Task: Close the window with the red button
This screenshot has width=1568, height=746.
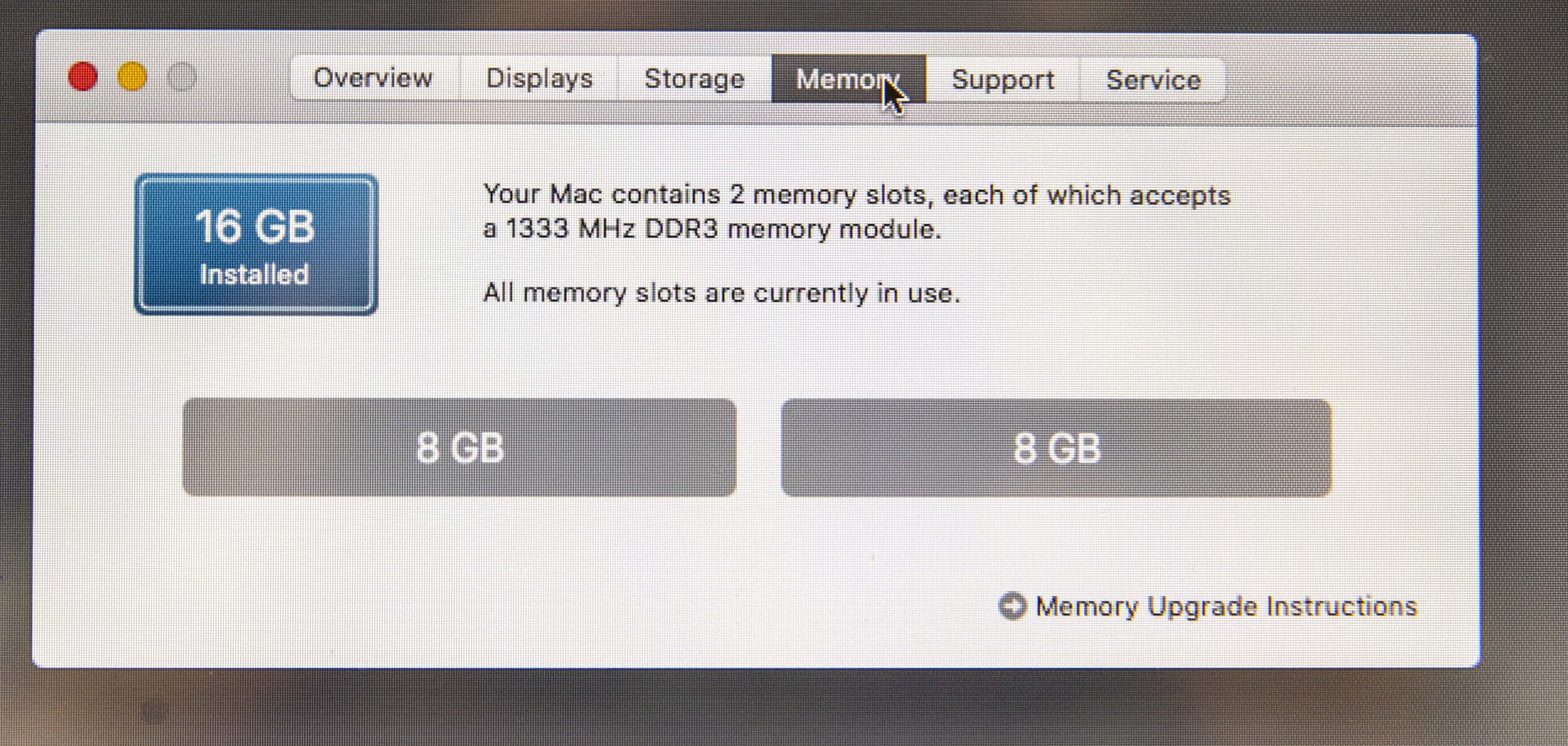Action: [83, 77]
